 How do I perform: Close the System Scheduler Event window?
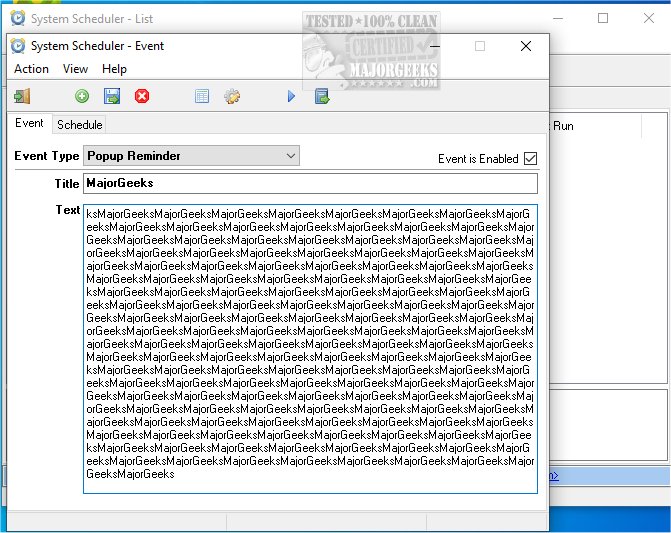pyautogui.click(x=526, y=46)
